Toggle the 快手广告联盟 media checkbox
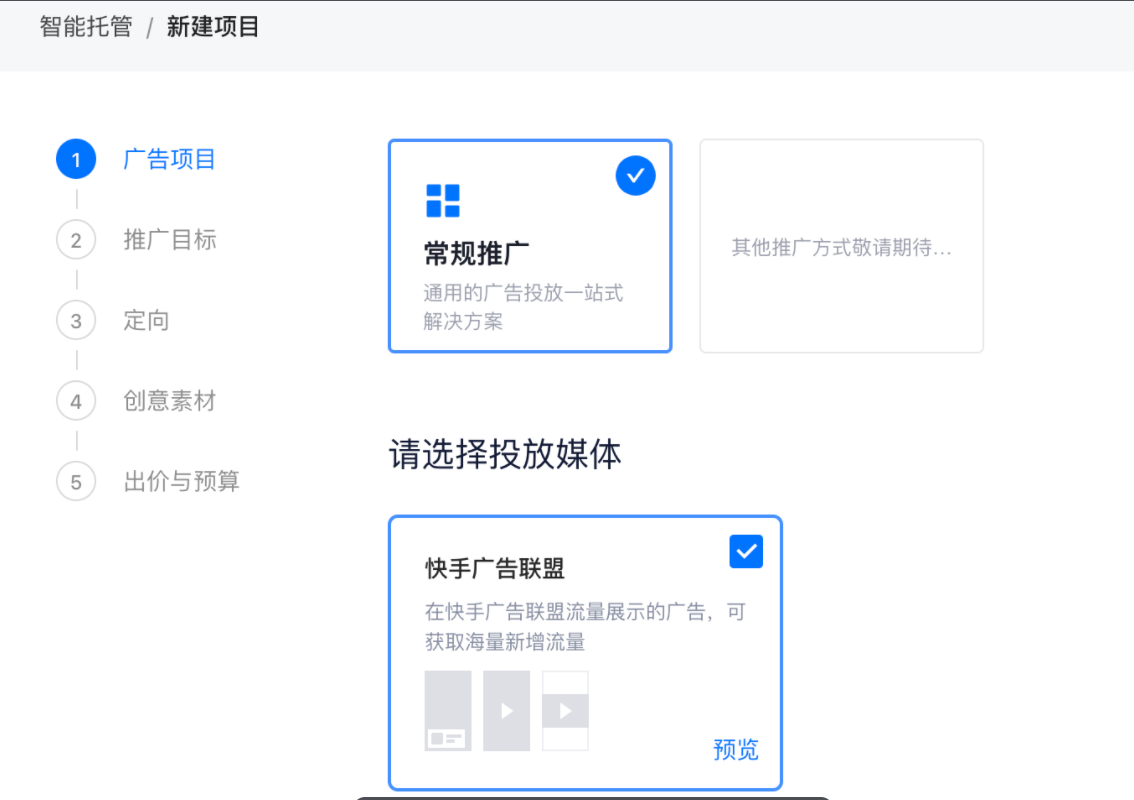This screenshot has width=1134, height=800. tap(746, 551)
